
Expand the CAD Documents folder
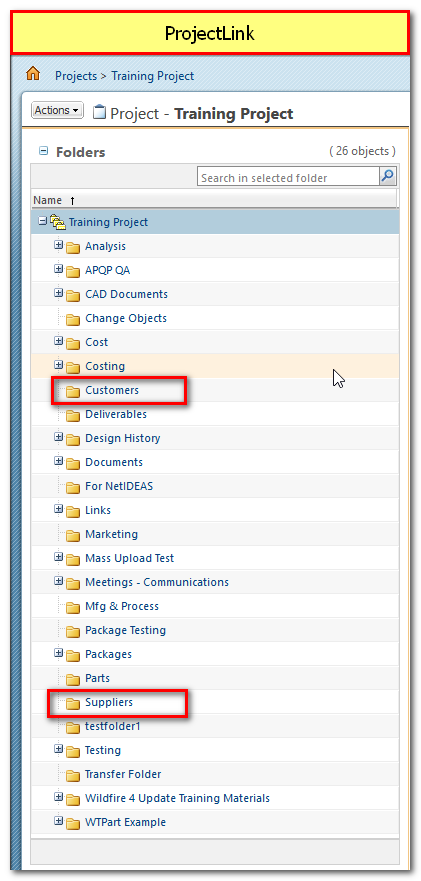click(58, 293)
